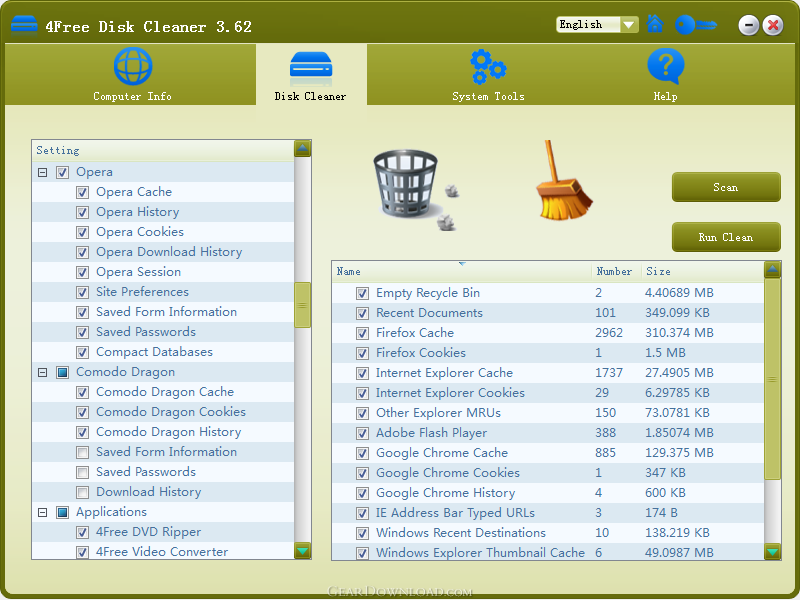Select the Recent Documents result row

(548, 313)
